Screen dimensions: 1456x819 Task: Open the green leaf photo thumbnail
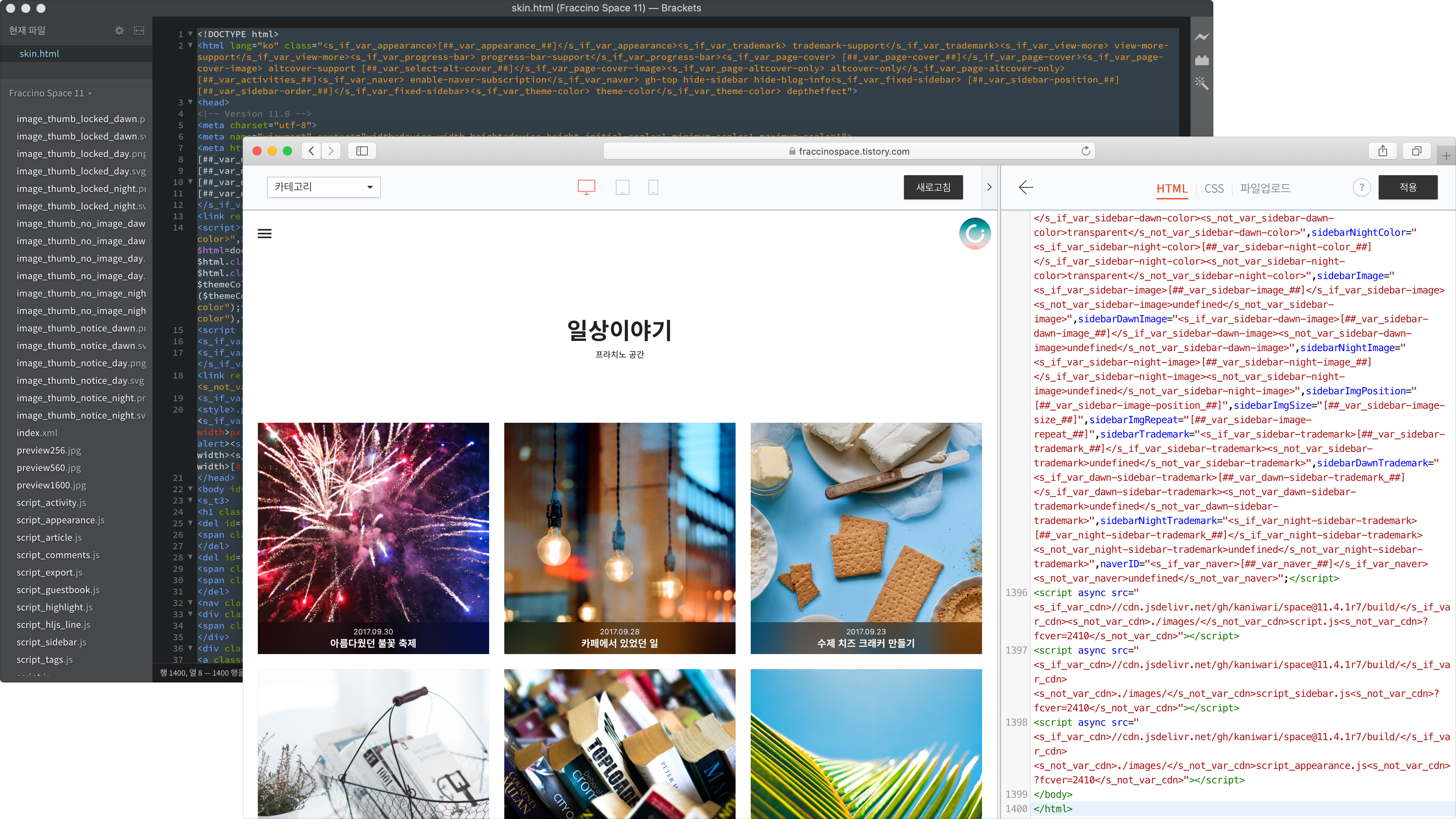coord(866,744)
